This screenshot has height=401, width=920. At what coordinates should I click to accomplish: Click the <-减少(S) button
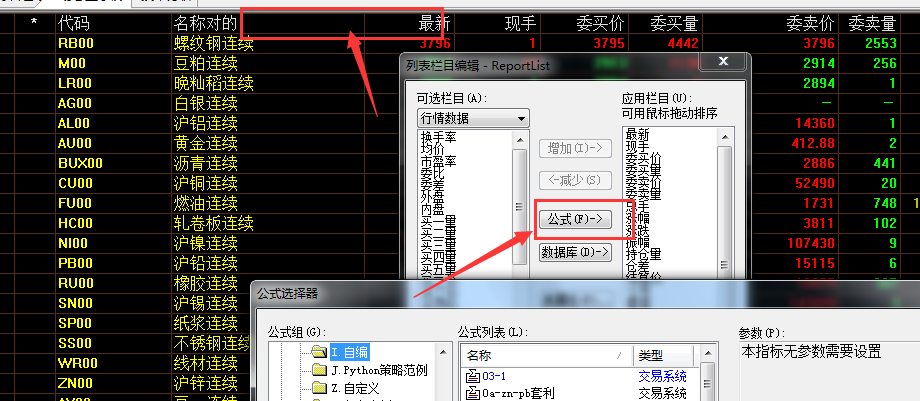point(575,180)
